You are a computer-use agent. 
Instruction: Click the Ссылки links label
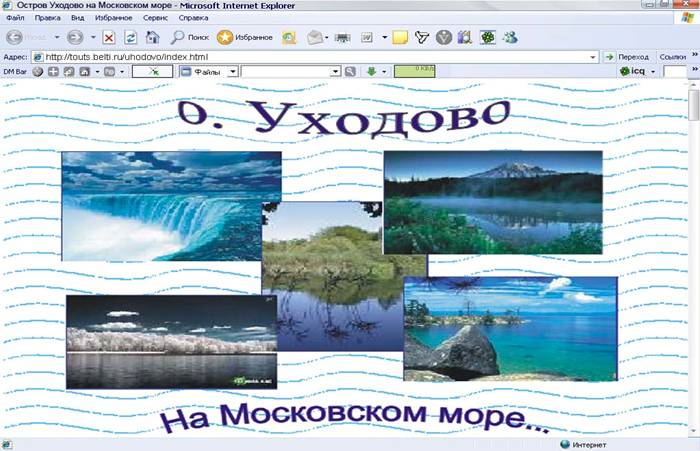coord(672,57)
